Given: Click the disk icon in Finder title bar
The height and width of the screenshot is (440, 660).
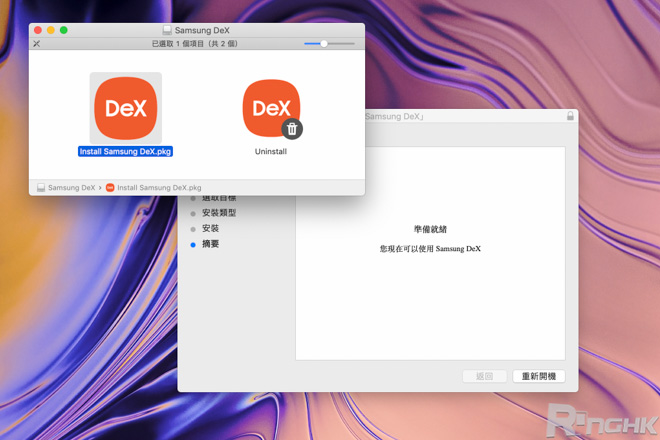Looking at the screenshot, I should (x=167, y=30).
